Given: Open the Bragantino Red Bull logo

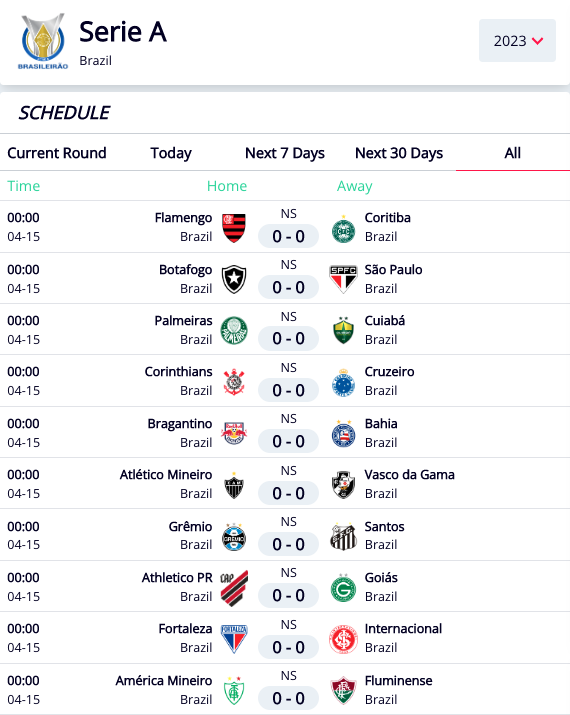Looking at the screenshot, I should [x=234, y=433].
